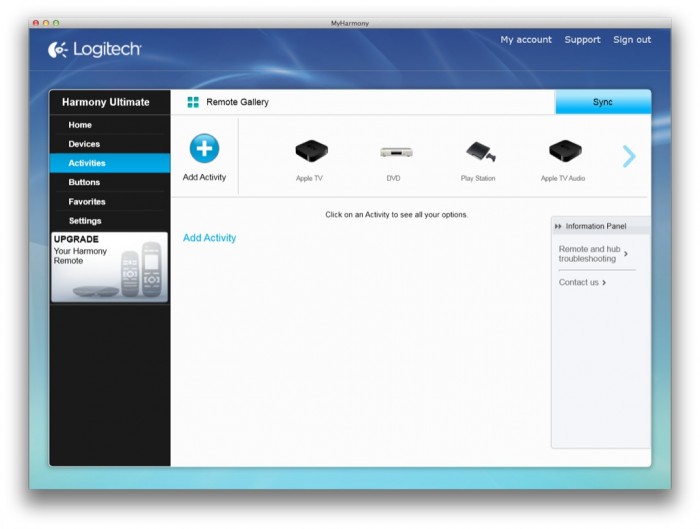This screenshot has width=700, height=529.
Task: Show next activities with right arrow
Action: point(629,156)
